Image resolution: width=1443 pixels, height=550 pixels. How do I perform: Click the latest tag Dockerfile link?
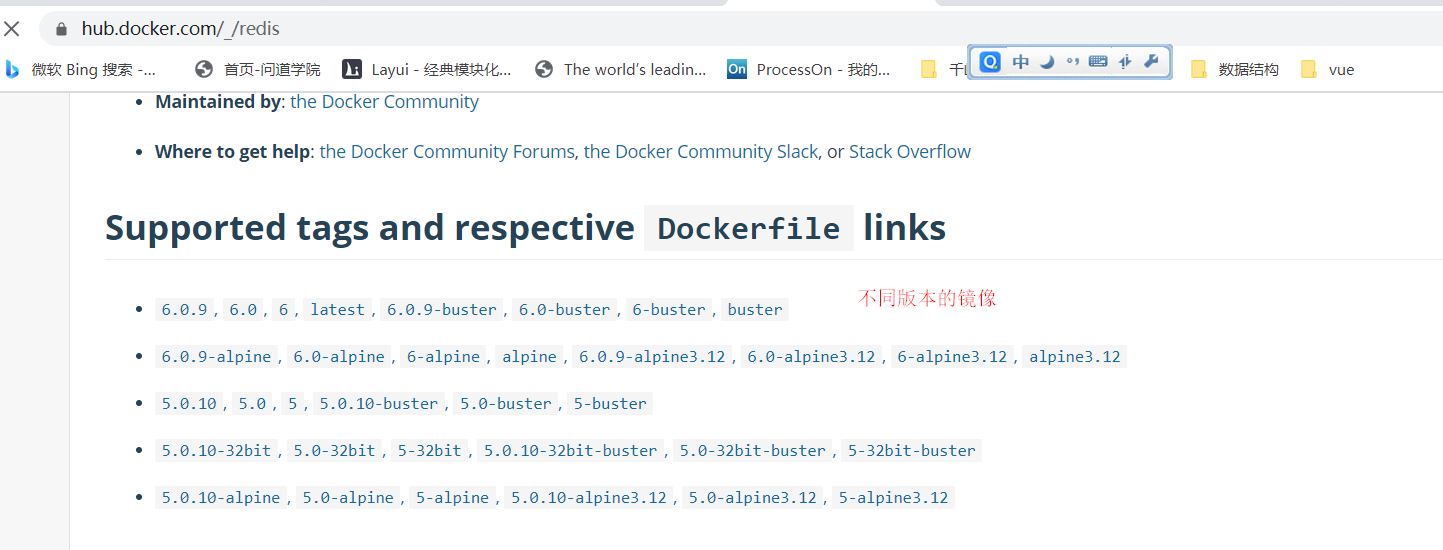pos(337,310)
